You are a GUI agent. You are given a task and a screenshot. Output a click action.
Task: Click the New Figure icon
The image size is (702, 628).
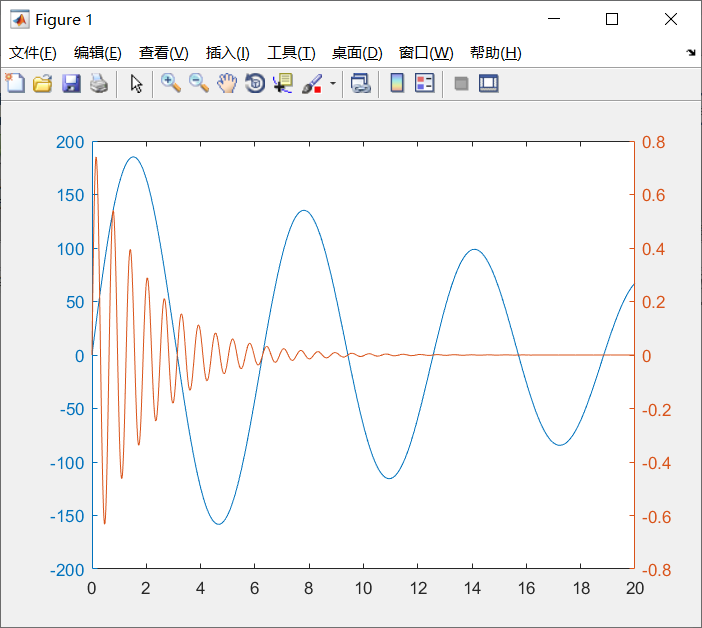tap(15, 83)
